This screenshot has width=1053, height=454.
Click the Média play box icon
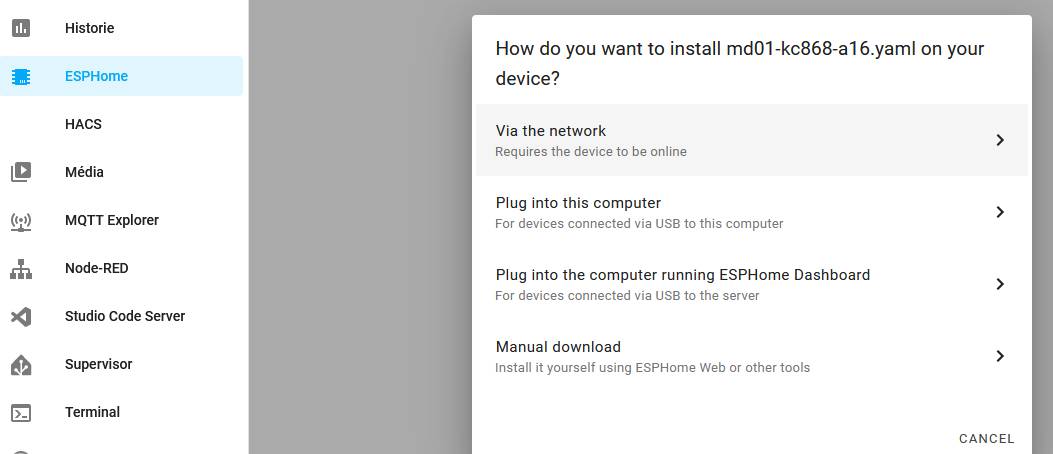tap(21, 172)
